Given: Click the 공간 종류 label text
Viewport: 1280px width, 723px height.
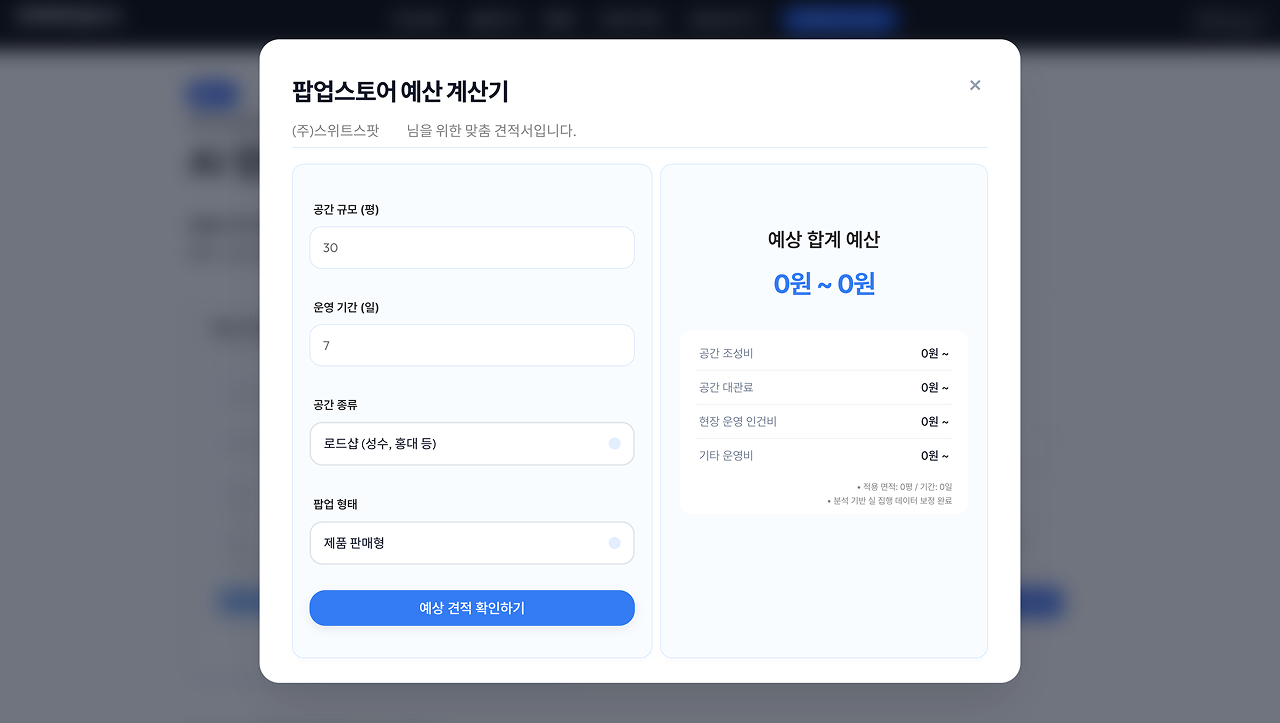Looking at the screenshot, I should pos(335,405).
